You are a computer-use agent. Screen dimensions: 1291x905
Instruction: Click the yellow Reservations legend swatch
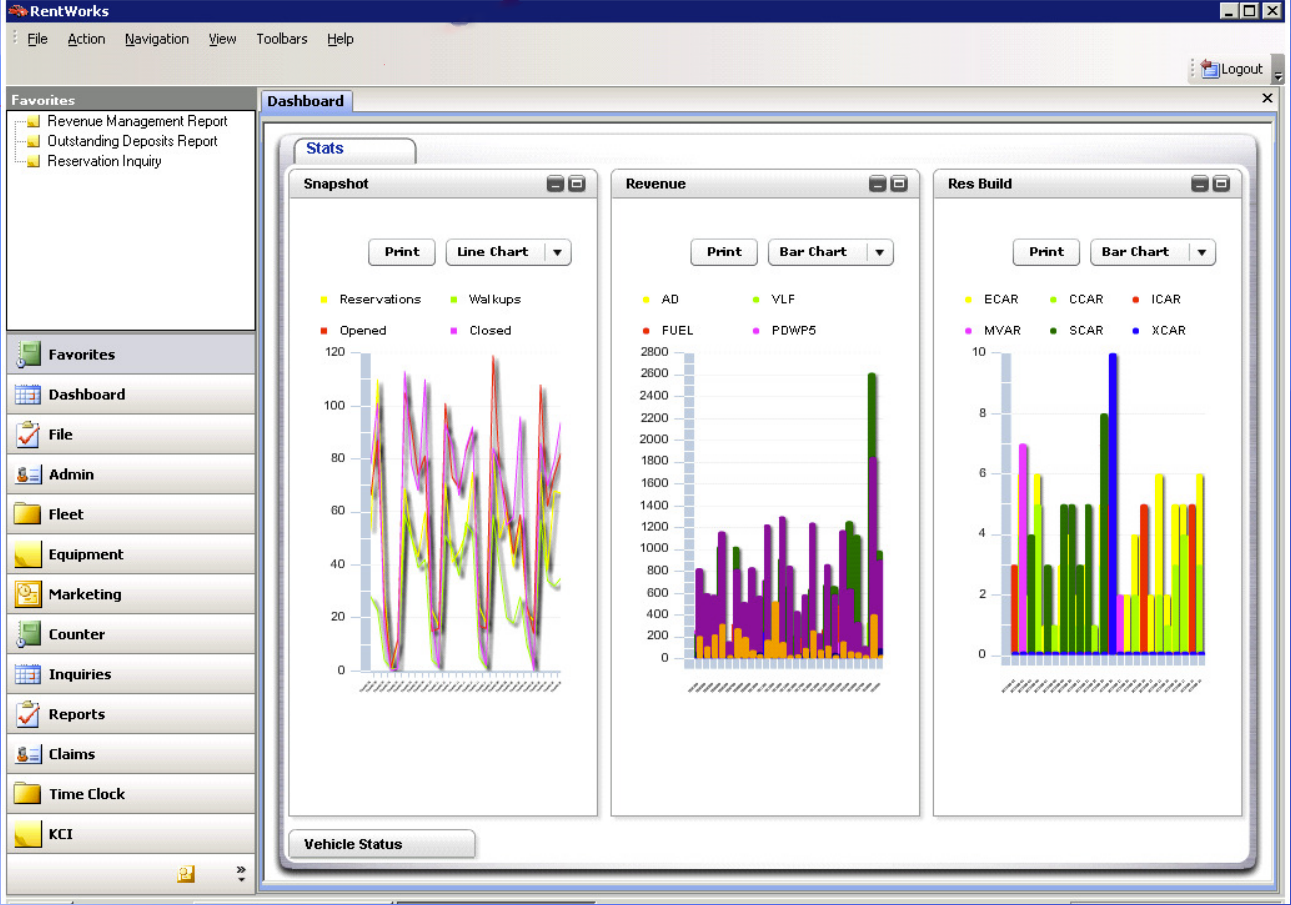325,299
